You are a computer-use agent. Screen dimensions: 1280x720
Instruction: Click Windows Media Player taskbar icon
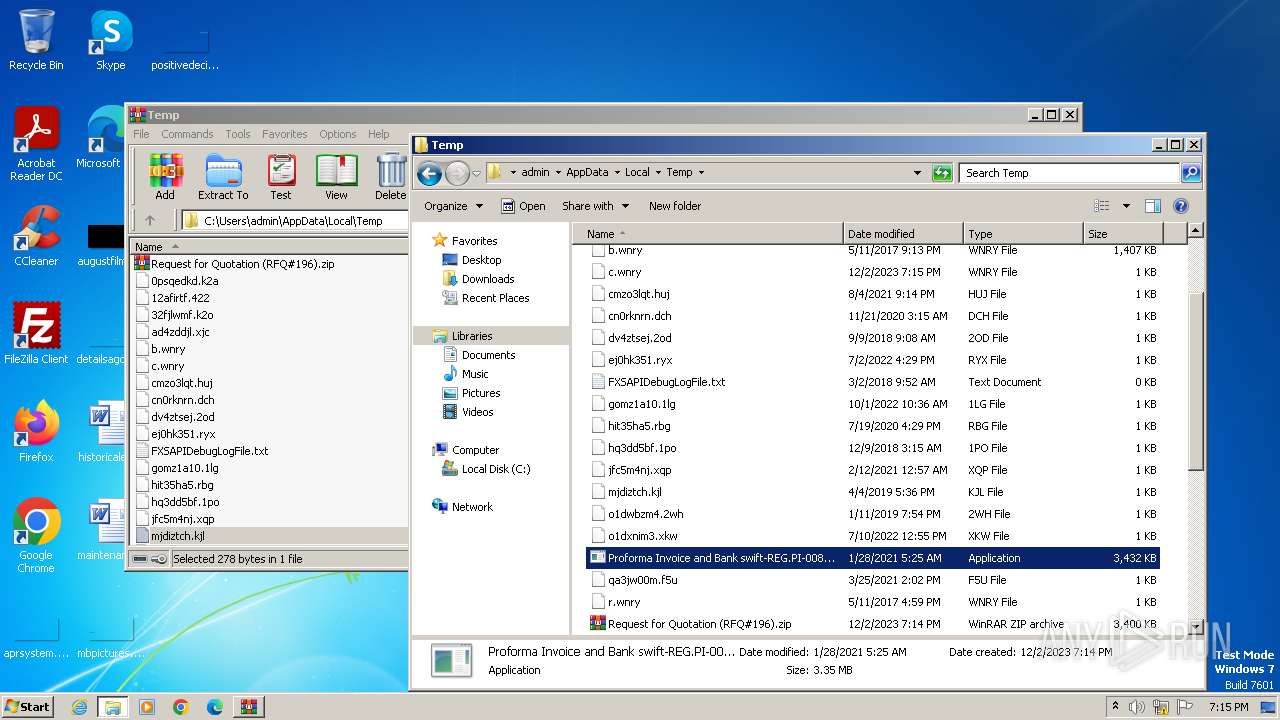click(x=147, y=707)
